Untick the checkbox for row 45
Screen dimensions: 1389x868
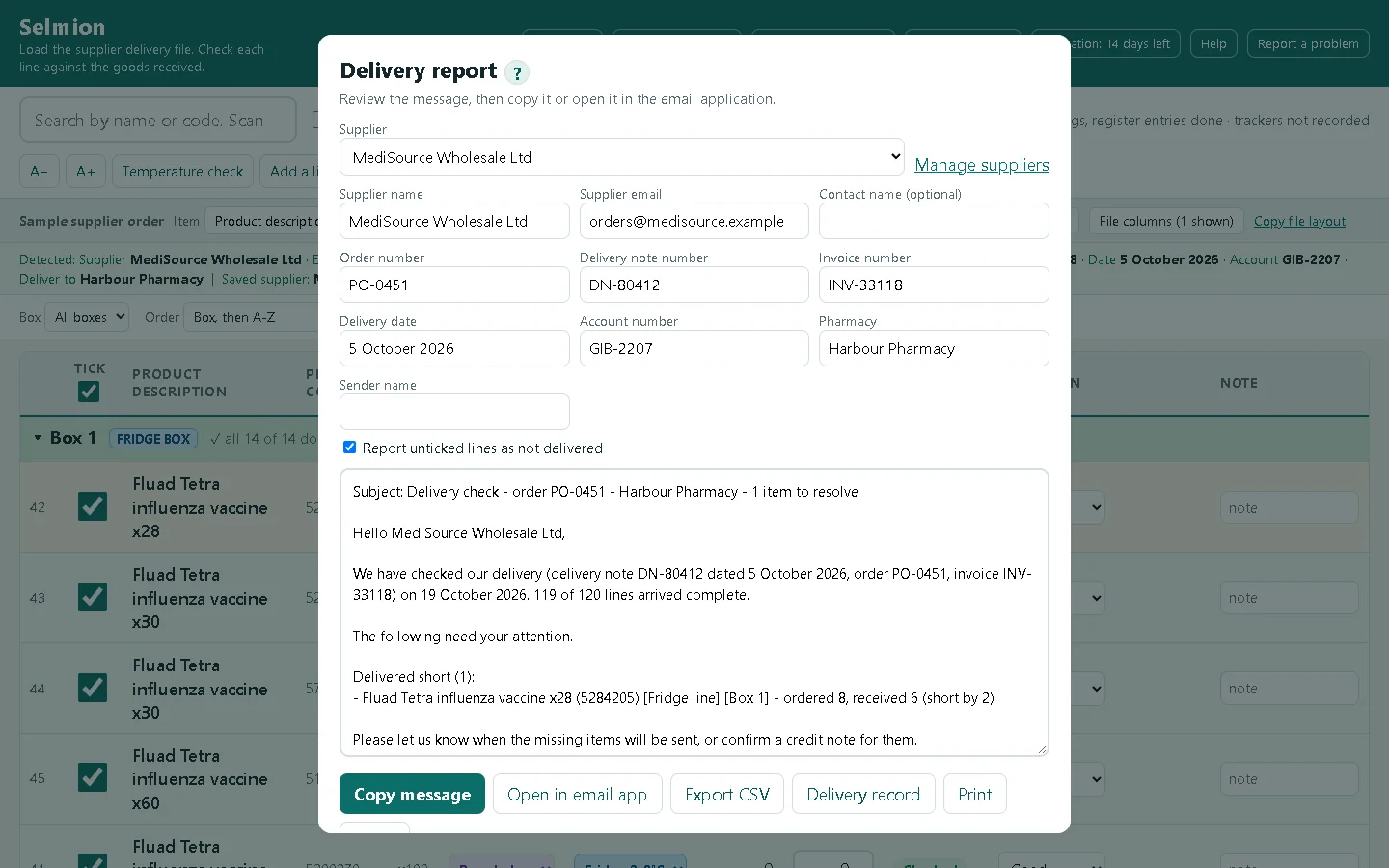pos(93,777)
